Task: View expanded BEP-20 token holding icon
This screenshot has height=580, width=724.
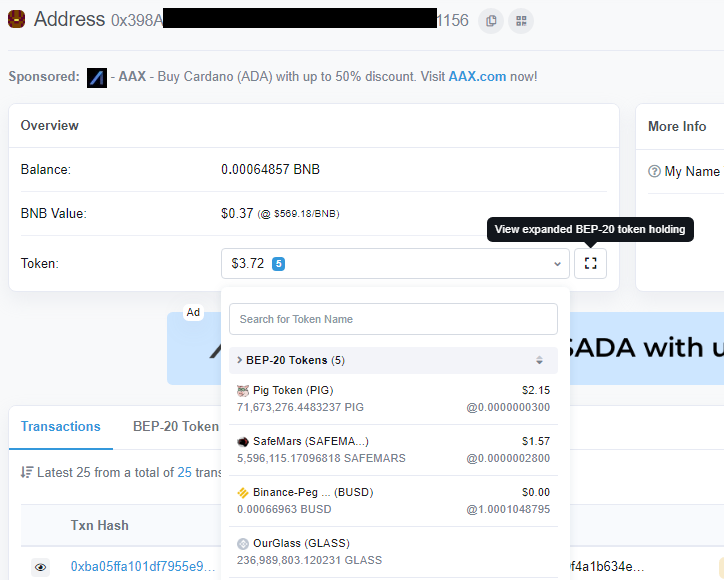Action: (x=590, y=263)
